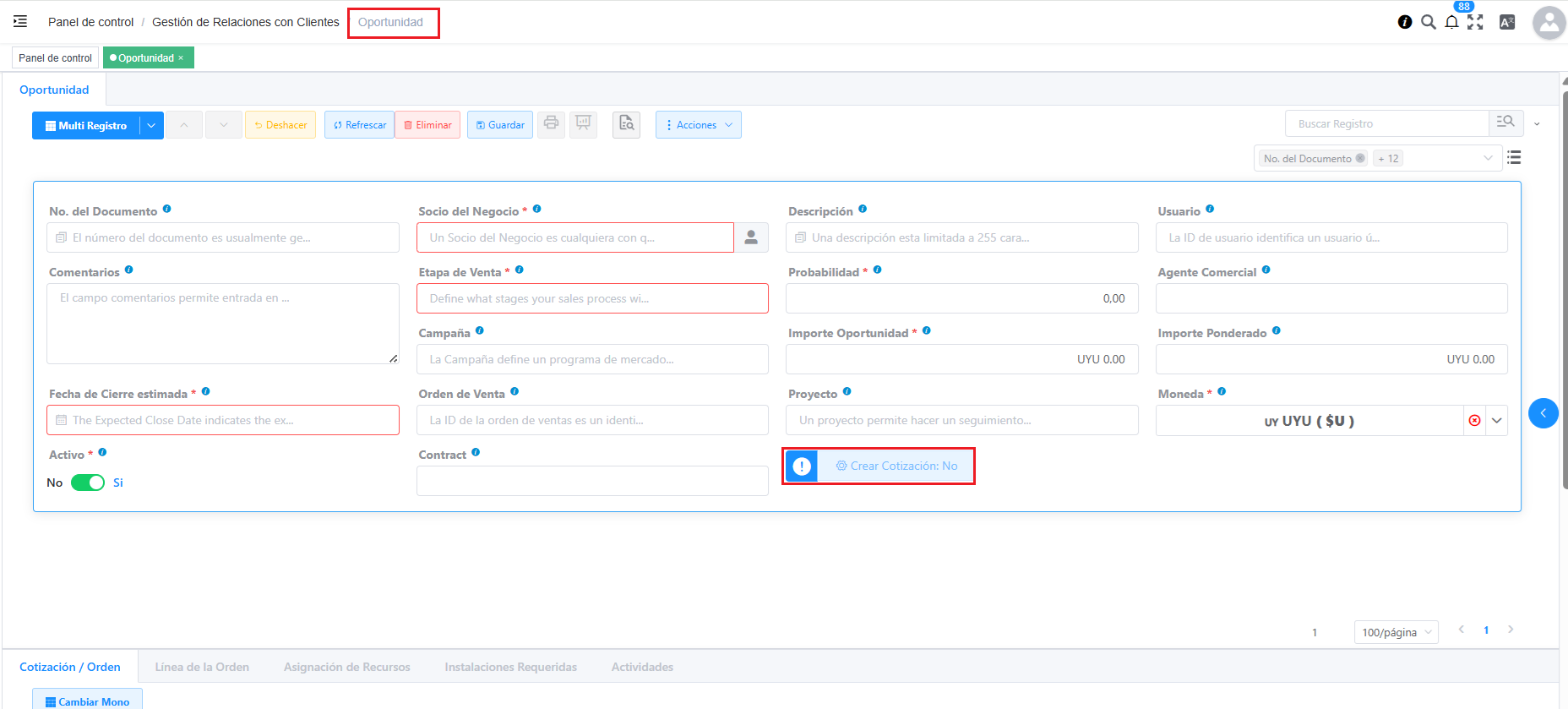
Task: Close the Oportunidad tab
Action: tap(181, 58)
